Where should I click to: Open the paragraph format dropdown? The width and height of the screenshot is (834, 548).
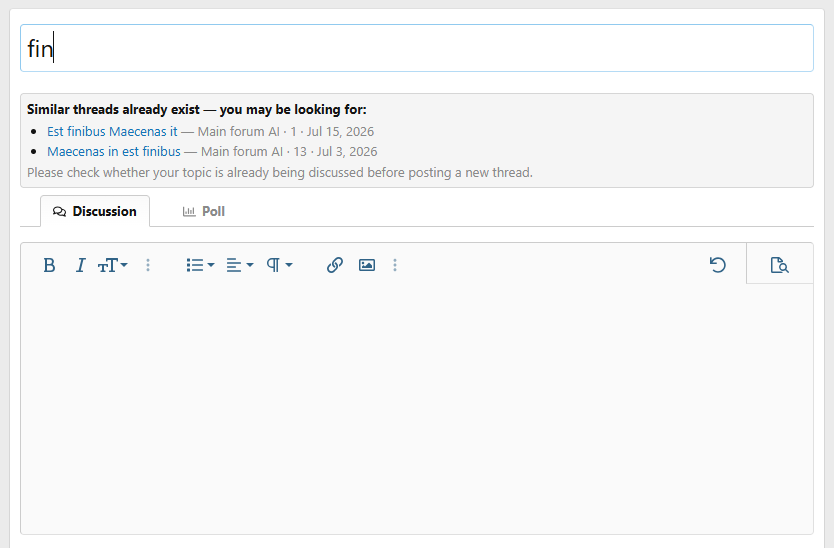279,265
